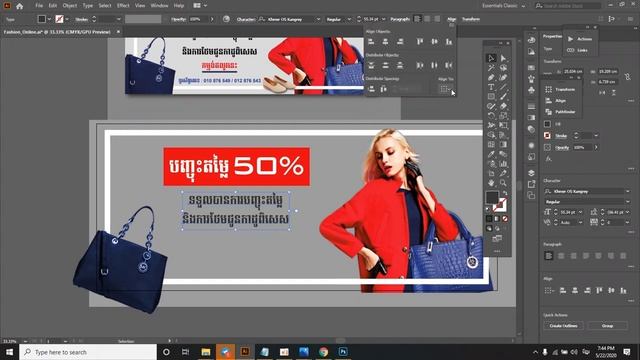Viewport: 640px width, 360px height.
Task: Open Regular font style dropdown in Properties
Action: click(x=627, y=202)
